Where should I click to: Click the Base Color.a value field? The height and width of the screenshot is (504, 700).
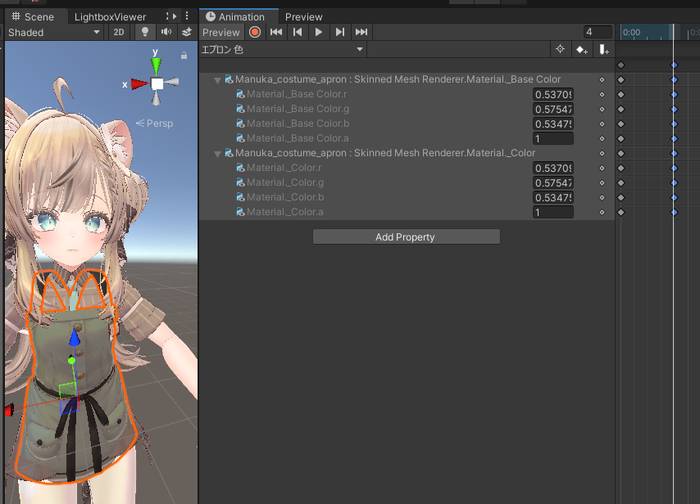[x=553, y=139]
